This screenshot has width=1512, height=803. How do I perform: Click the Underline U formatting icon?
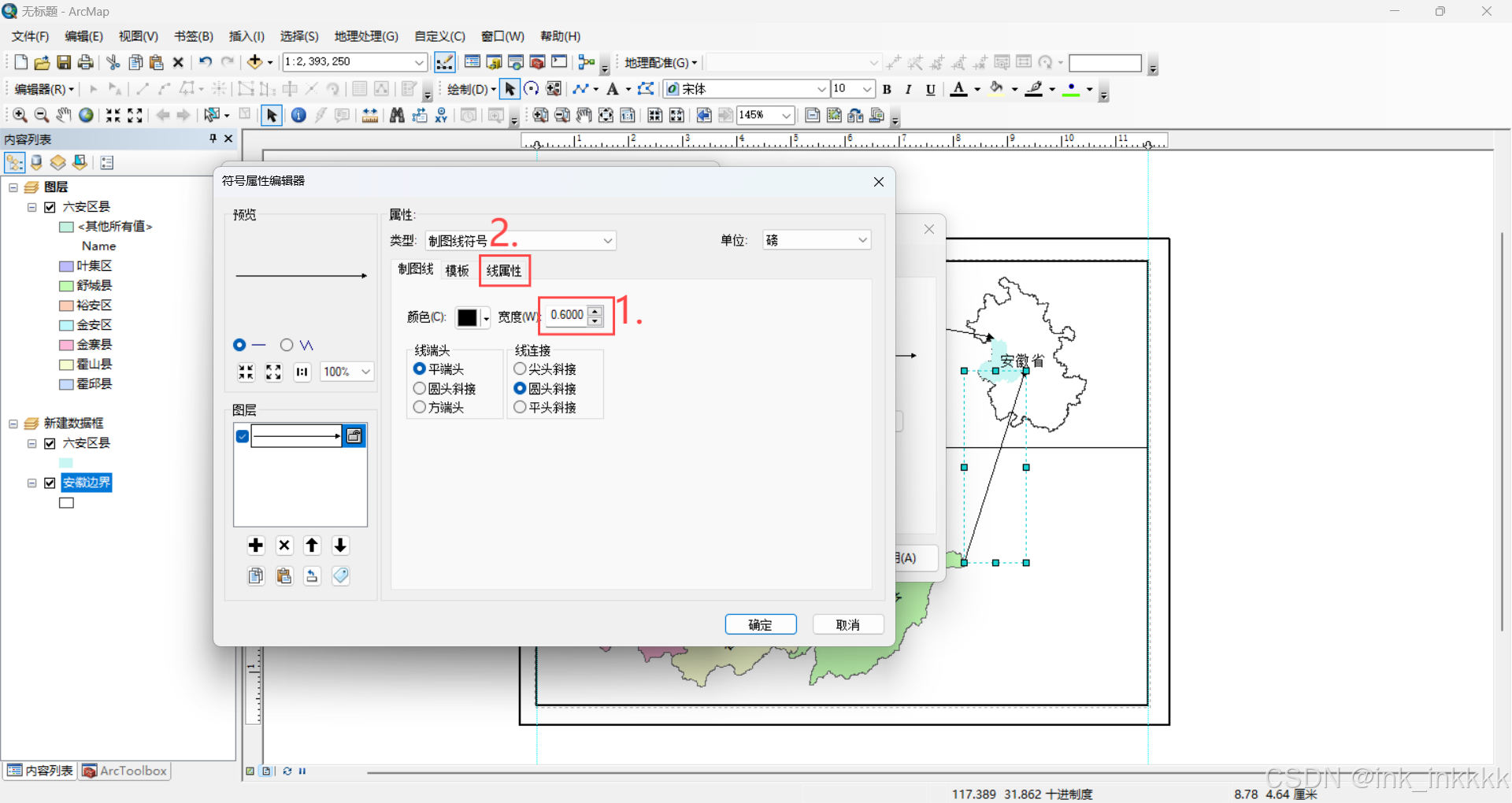tap(930, 89)
